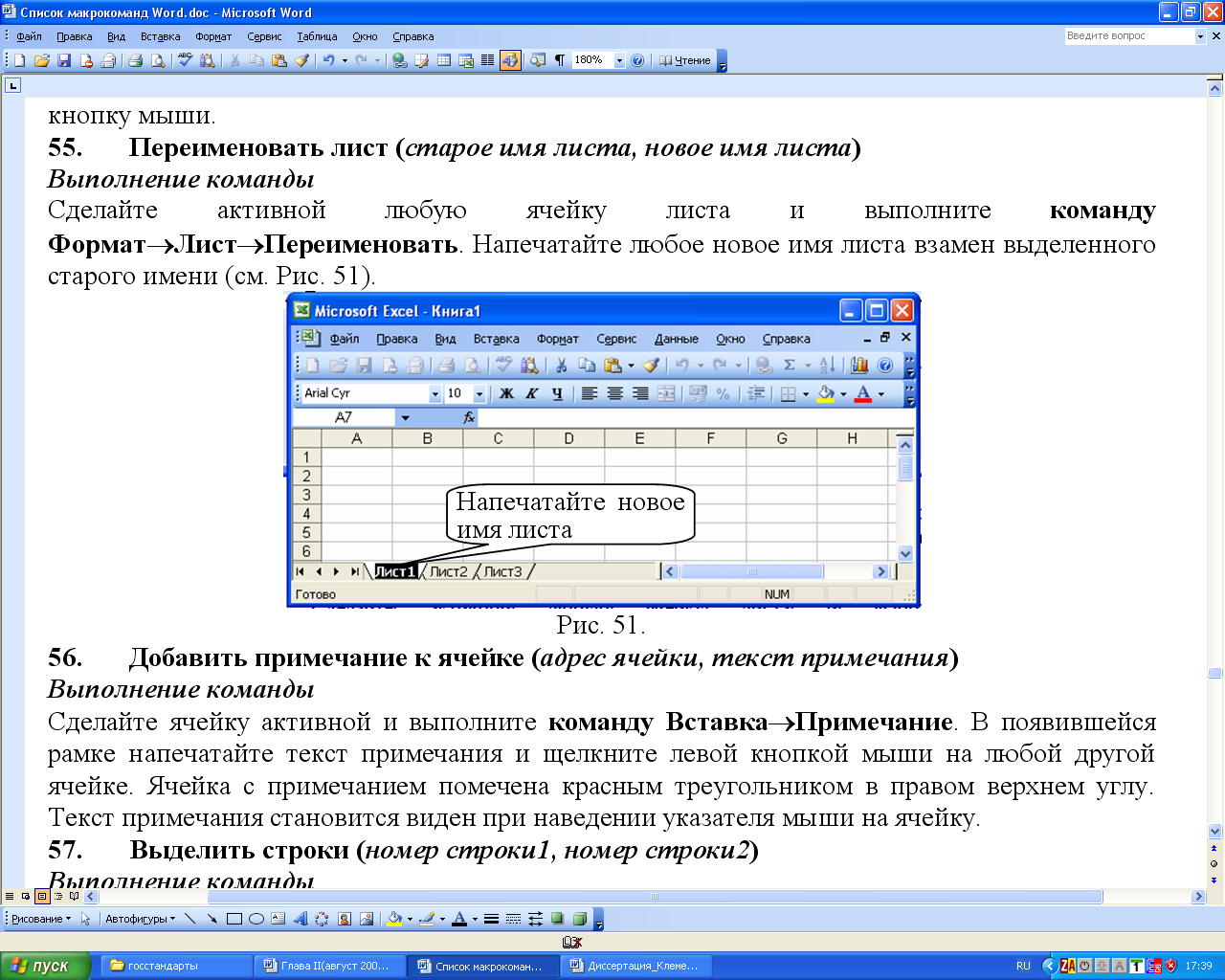Print the document with printer icon
The height and width of the screenshot is (980, 1225).
tap(136, 60)
